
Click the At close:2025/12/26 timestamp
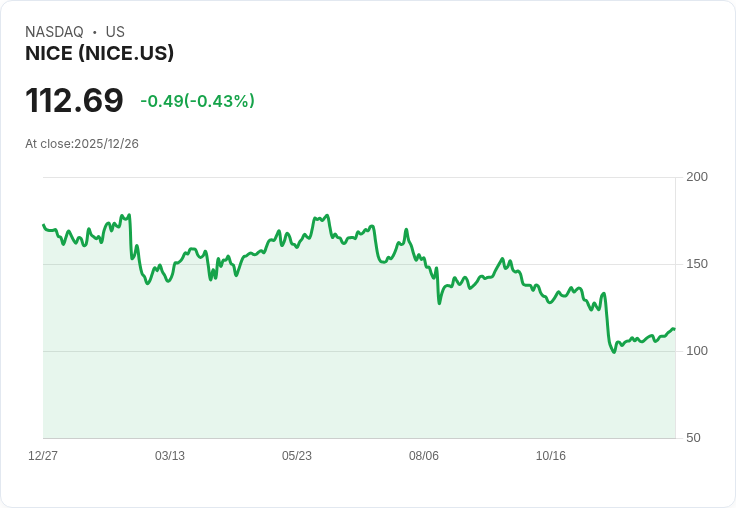click(82, 144)
